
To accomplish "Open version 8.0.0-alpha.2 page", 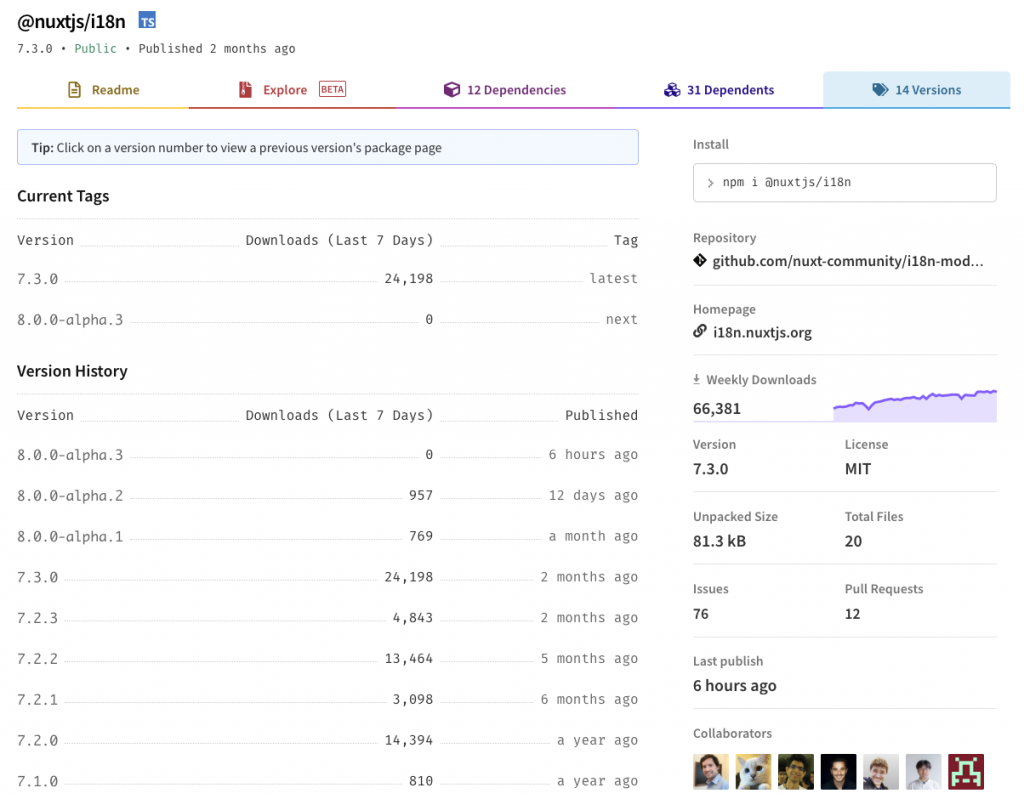I will click(70, 496).
